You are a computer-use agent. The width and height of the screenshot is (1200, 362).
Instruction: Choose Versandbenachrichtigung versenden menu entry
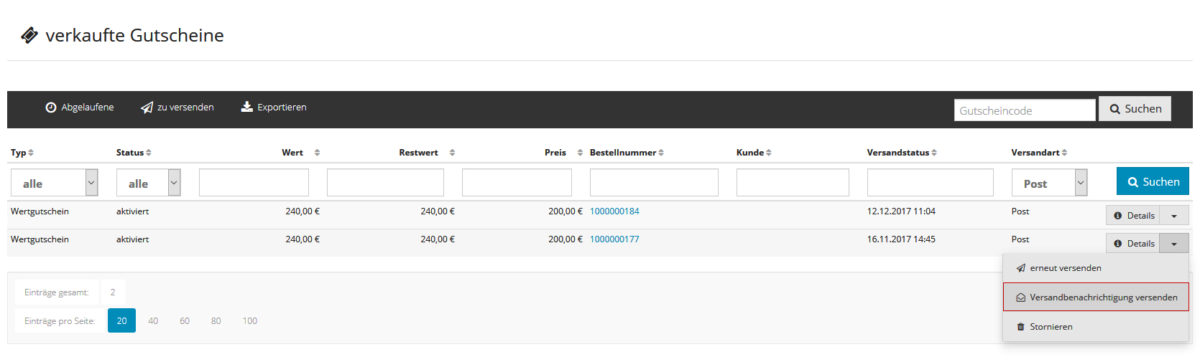tap(1095, 297)
